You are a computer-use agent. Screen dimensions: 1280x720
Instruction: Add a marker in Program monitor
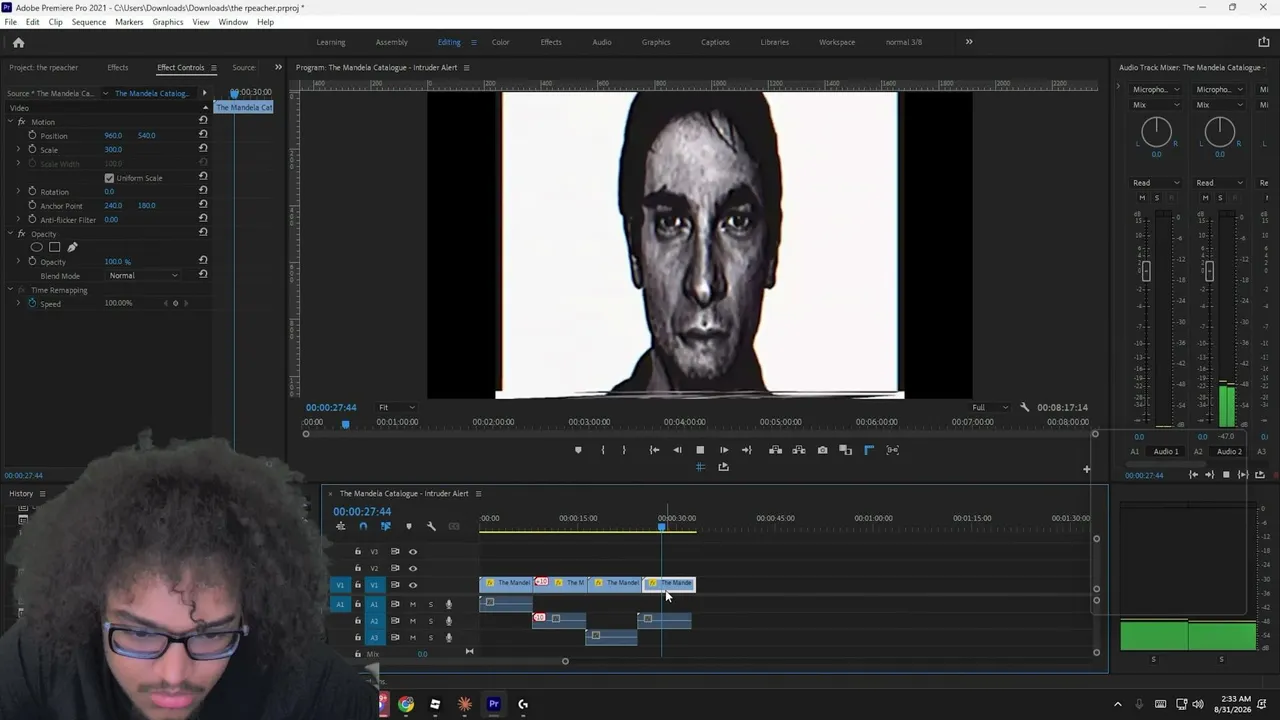pos(578,450)
